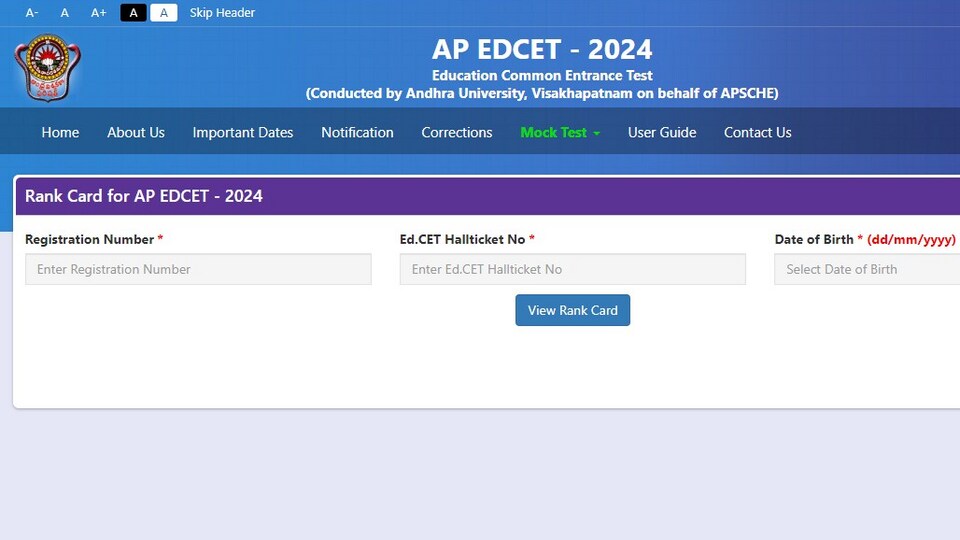Go to Contact Us page
This screenshot has width=960, height=540.
[x=758, y=132]
